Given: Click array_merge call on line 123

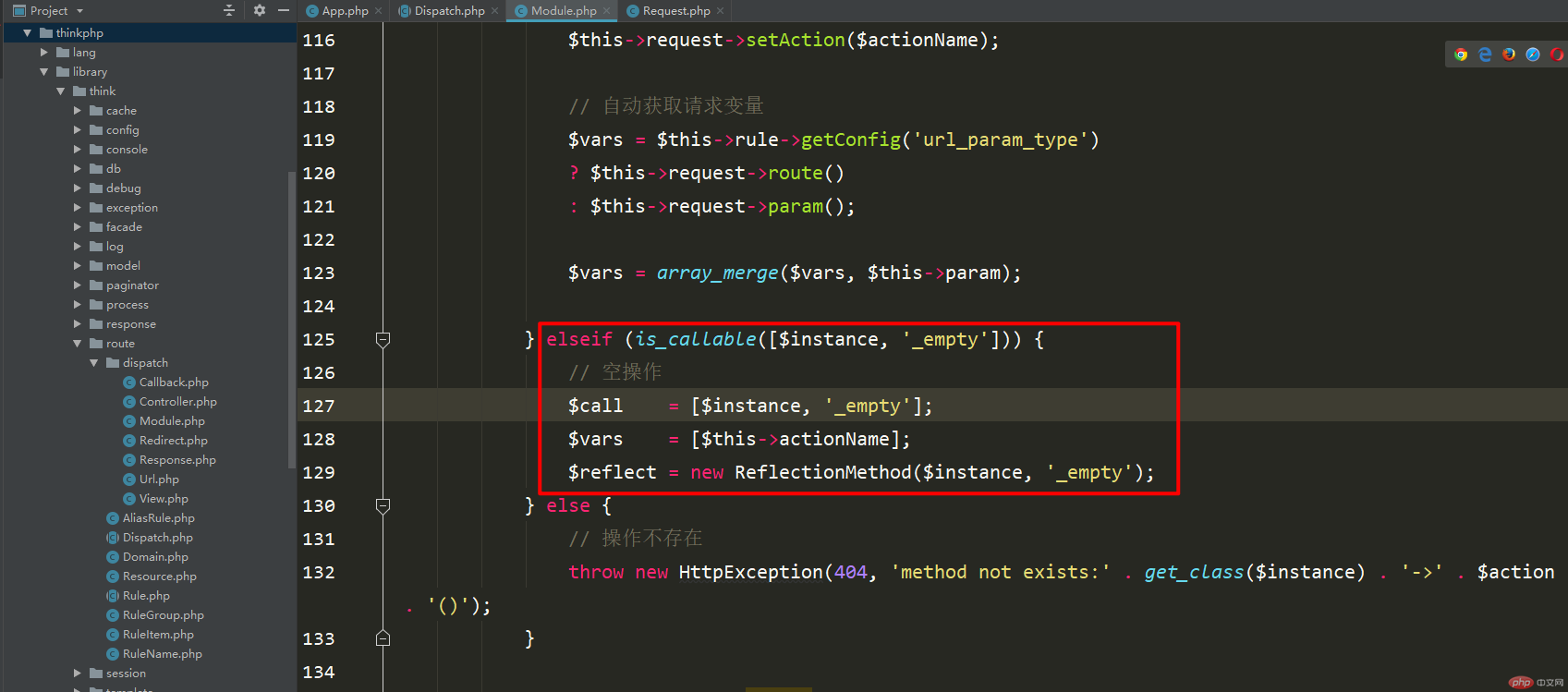Looking at the screenshot, I should tap(718, 273).
